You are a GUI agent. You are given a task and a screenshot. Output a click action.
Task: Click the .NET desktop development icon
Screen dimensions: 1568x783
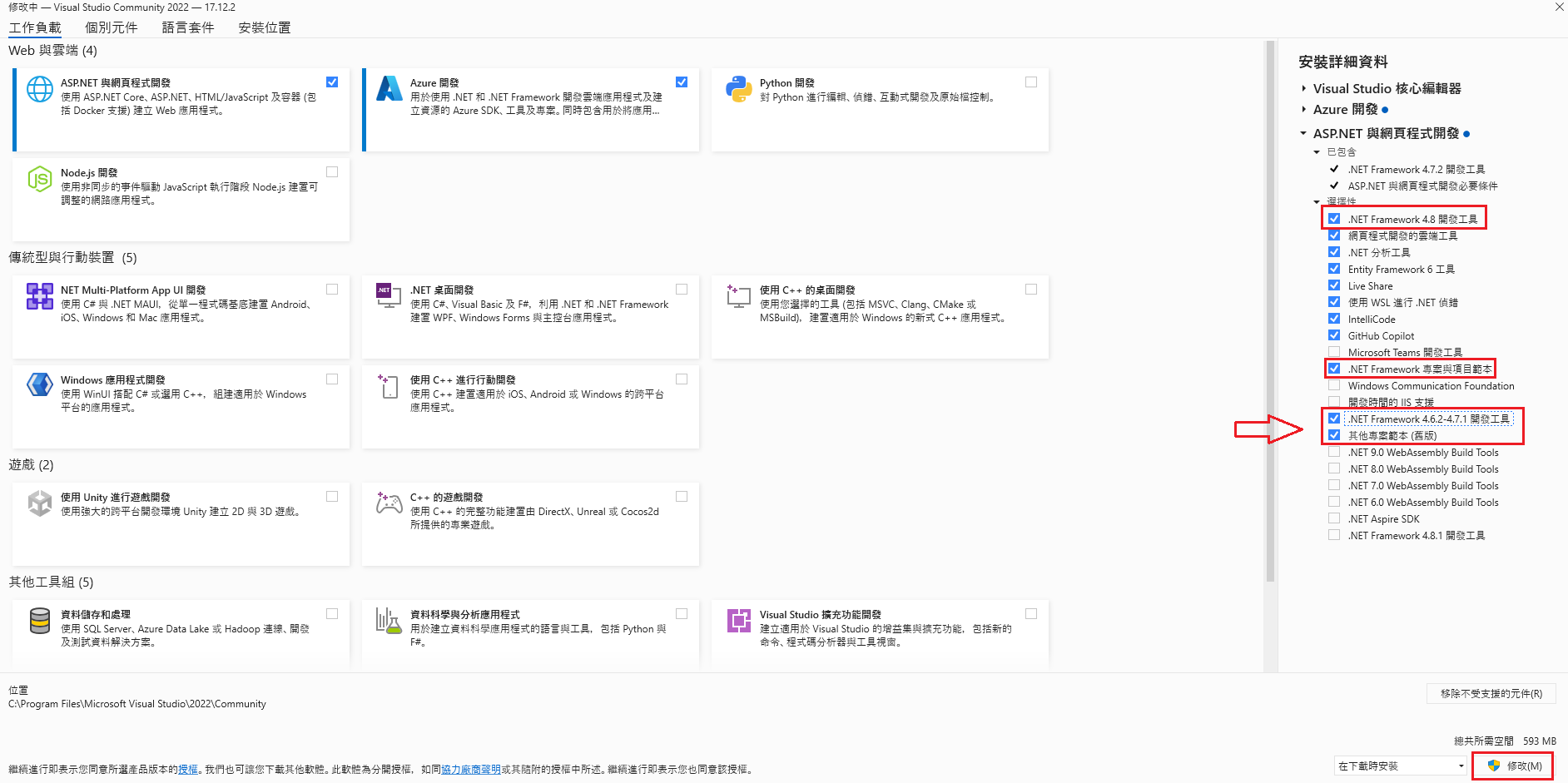(x=389, y=295)
